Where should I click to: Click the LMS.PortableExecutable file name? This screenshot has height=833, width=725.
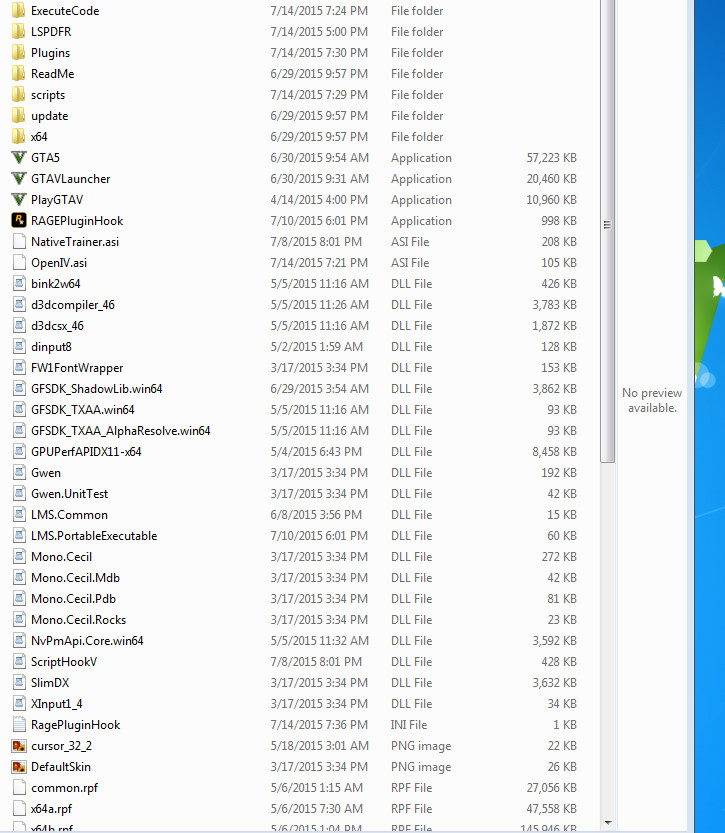click(x=94, y=536)
